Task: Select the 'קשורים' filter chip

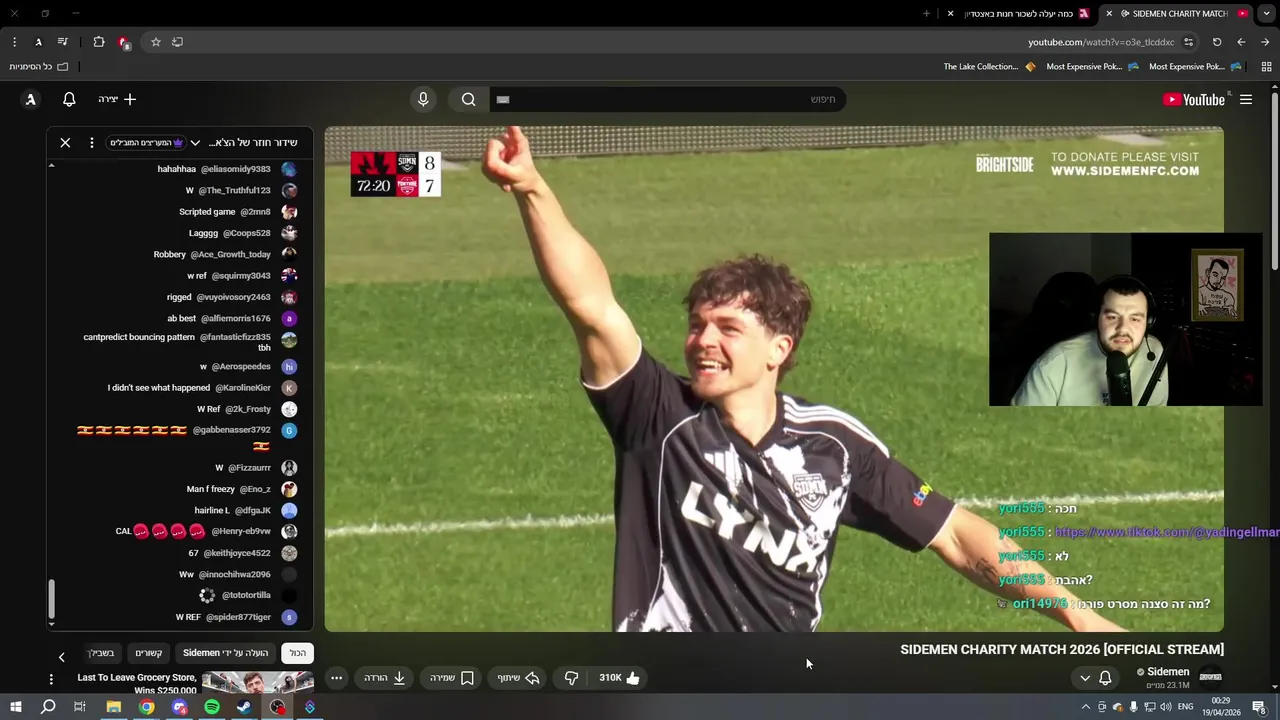Action: pos(149,653)
